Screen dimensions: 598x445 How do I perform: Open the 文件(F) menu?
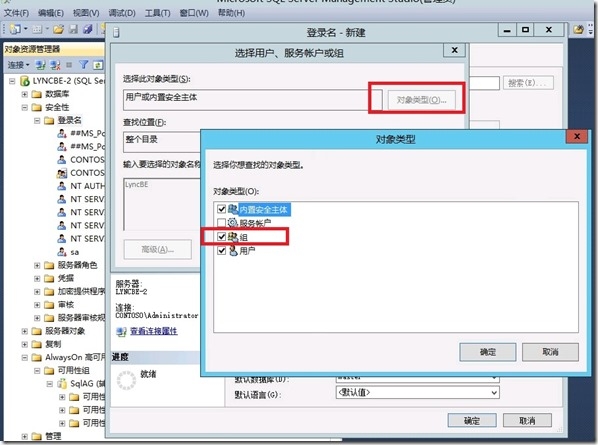[x=16, y=13]
